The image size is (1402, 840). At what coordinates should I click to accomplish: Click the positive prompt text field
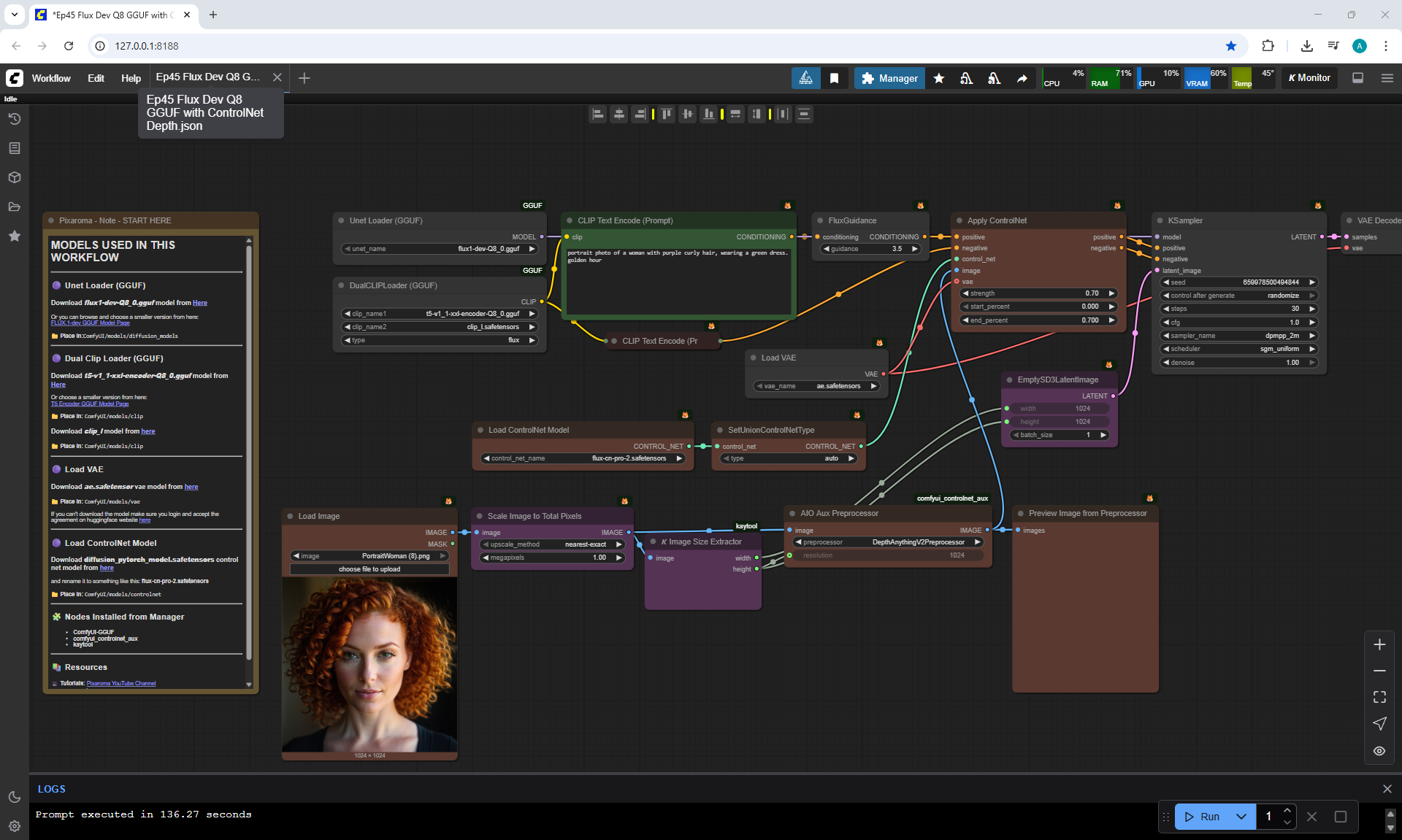click(678, 281)
